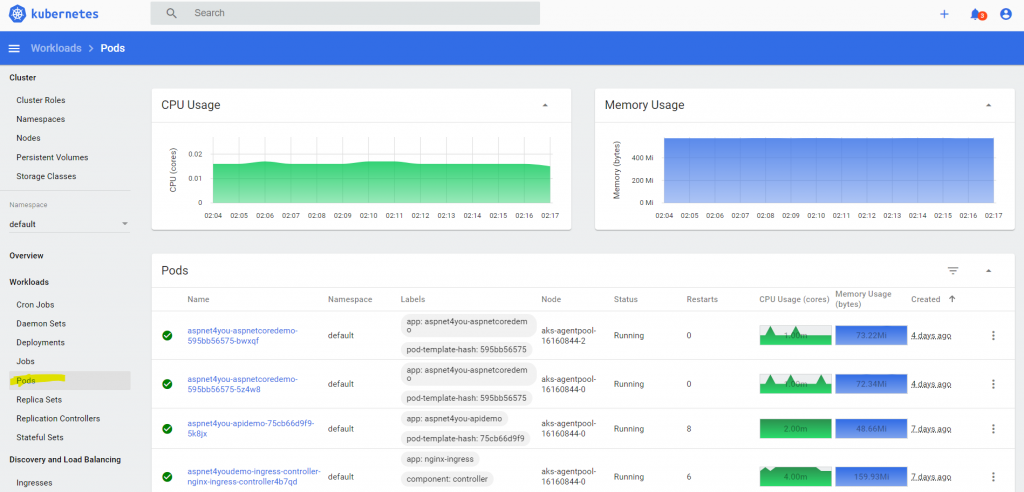Open Daemon Sets in sidebar
Viewport: 1024px width, 492px height.
pos(40,323)
